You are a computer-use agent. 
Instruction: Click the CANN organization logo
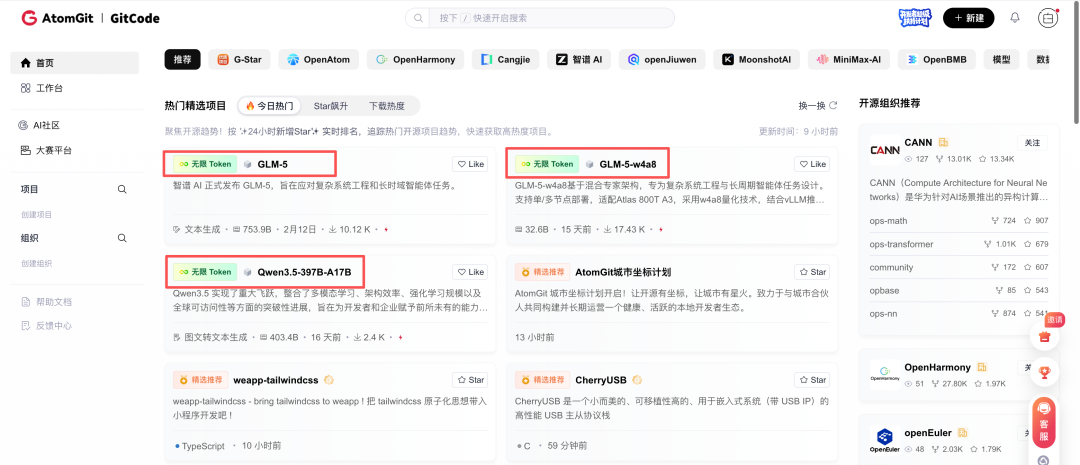tap(884, 149)
